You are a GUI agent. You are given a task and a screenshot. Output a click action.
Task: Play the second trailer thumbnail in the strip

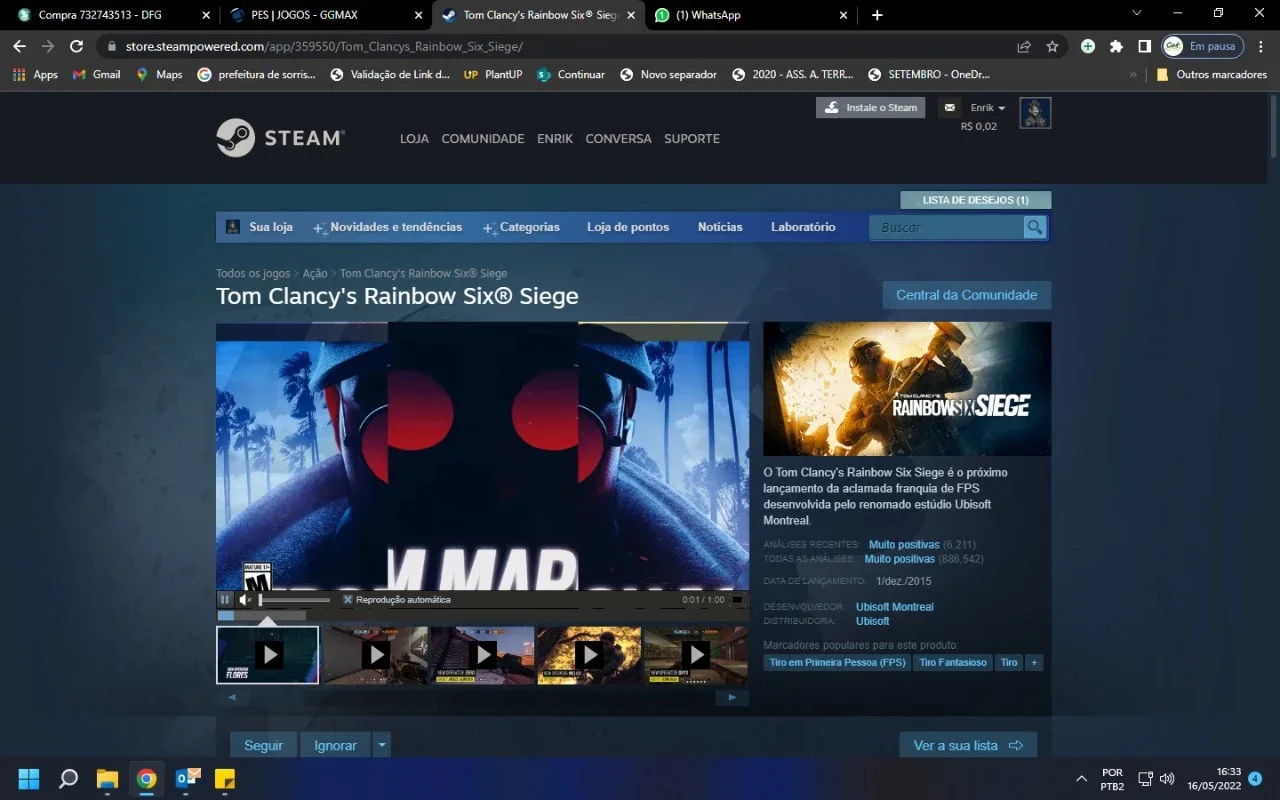click(x=375, y=655)
